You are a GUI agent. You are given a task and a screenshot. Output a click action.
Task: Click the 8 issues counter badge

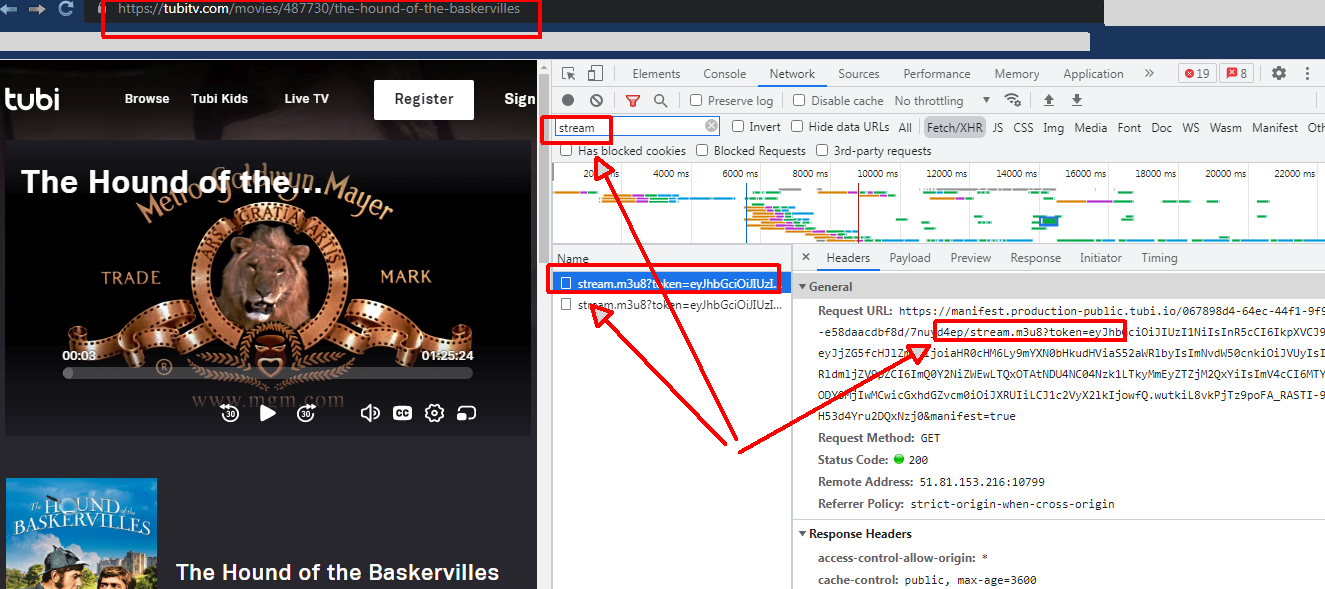tap(1237, 73)
